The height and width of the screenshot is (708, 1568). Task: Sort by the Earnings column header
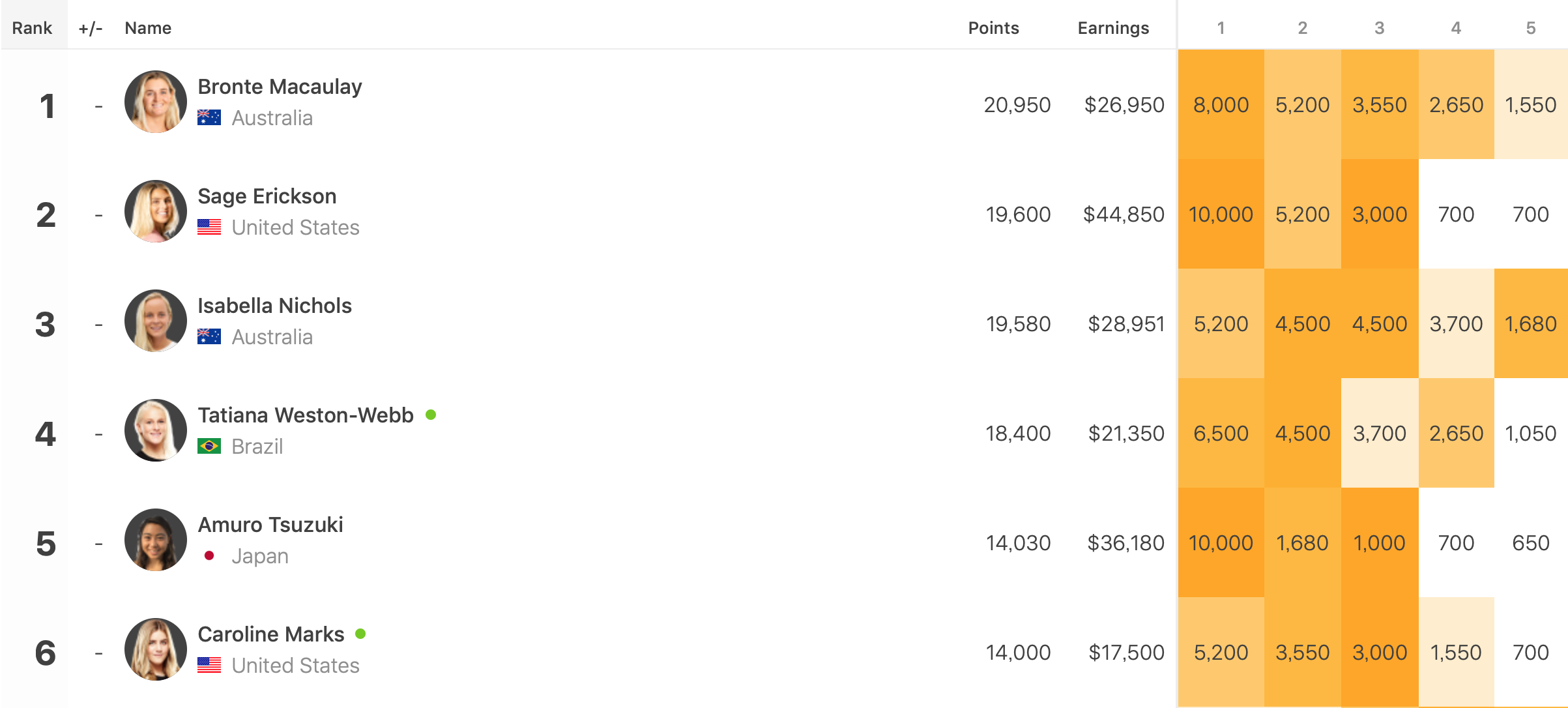pyautogui.click(x=1113, y=28)
